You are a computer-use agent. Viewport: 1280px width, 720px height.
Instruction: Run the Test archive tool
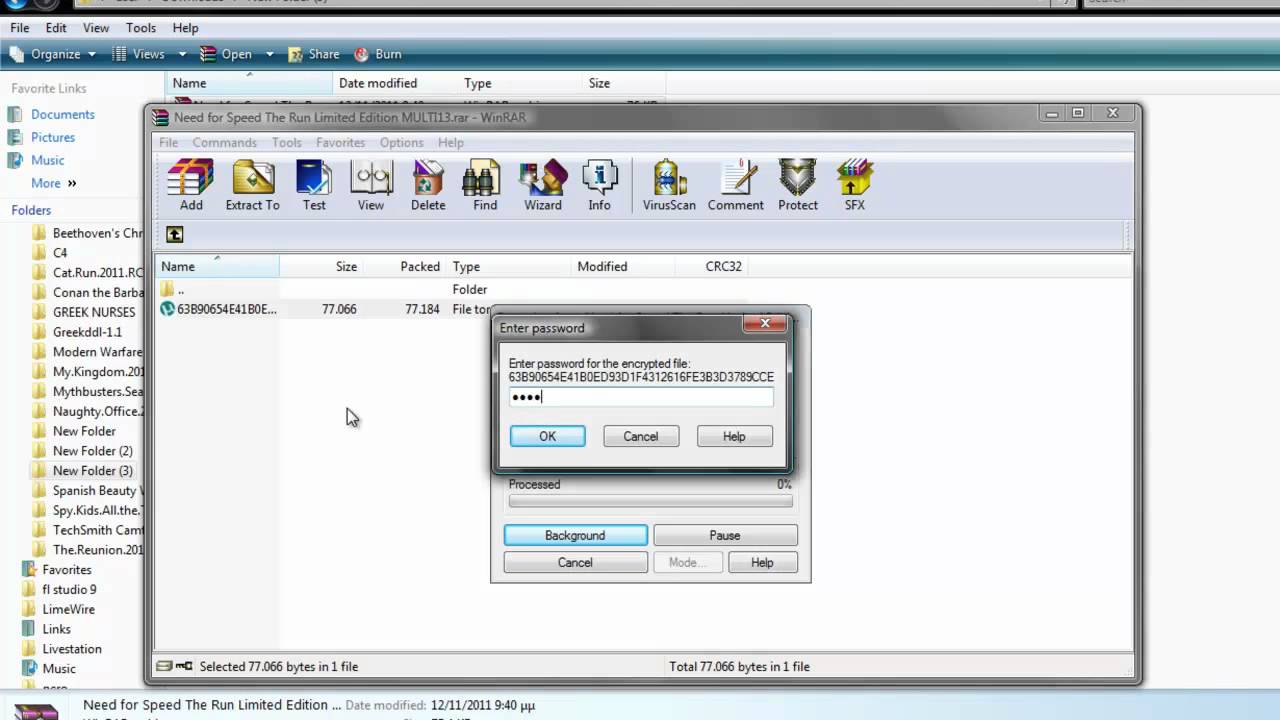314,186
